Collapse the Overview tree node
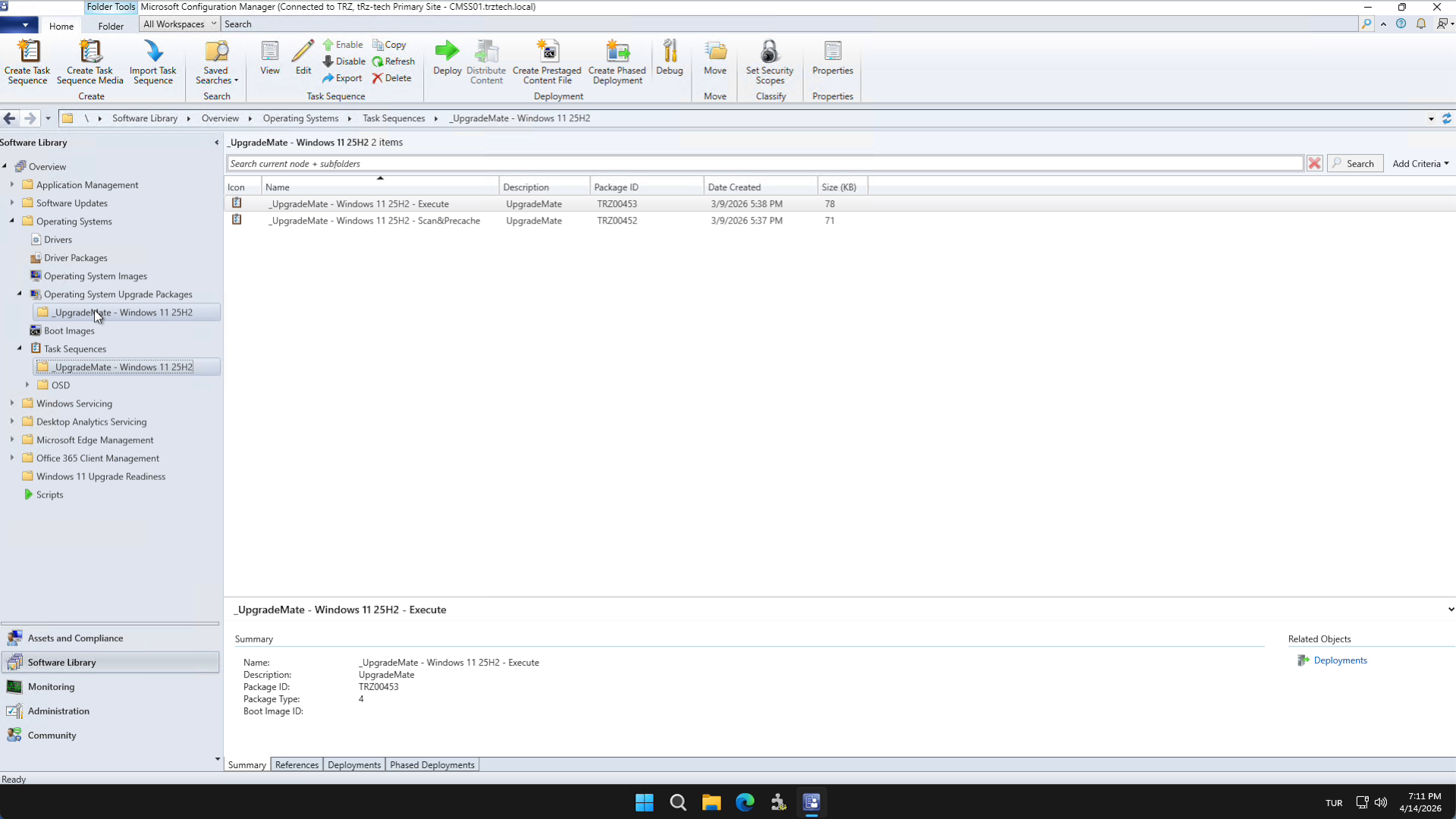Screen dimensions: 1456x819 pos(5,166)
